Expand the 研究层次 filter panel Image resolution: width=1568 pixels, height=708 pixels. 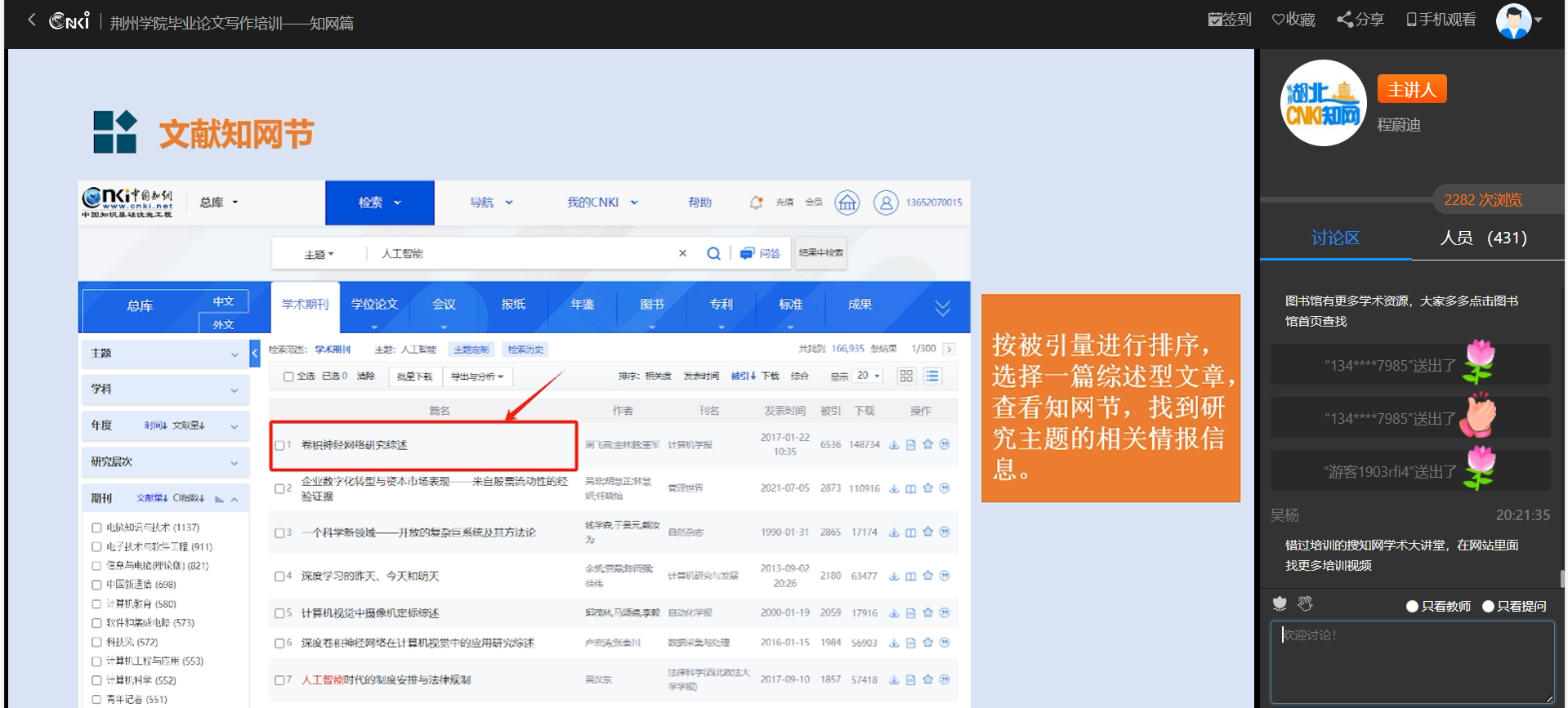[x=164, y=462]
